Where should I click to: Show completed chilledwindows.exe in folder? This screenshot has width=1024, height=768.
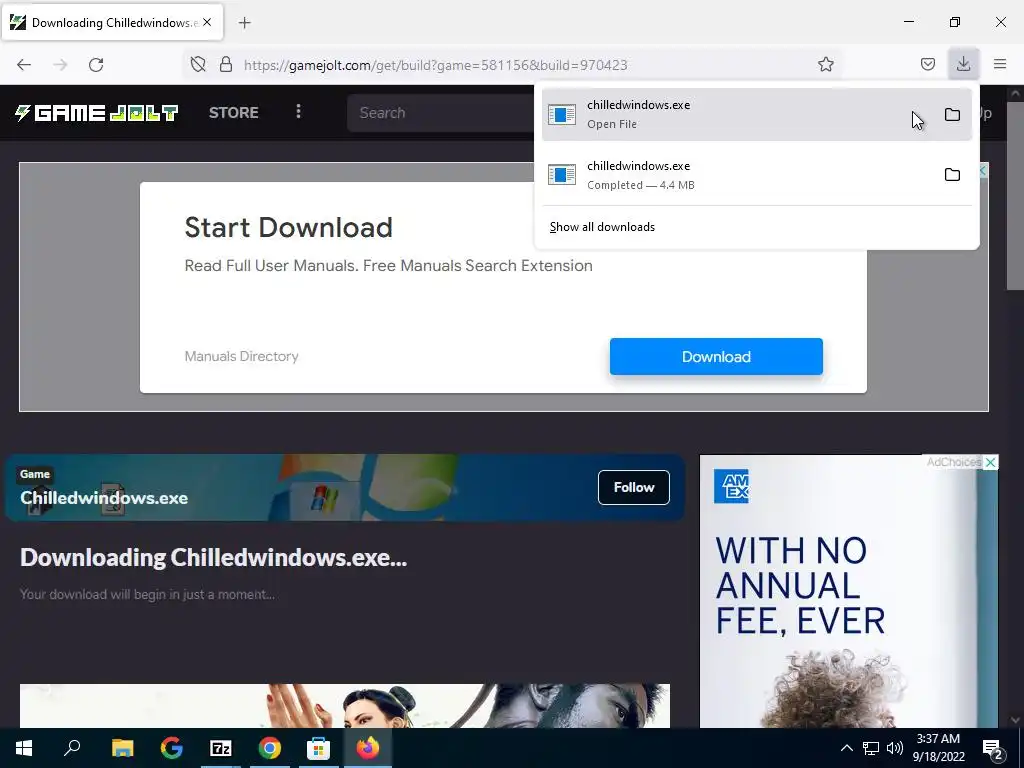952,175
